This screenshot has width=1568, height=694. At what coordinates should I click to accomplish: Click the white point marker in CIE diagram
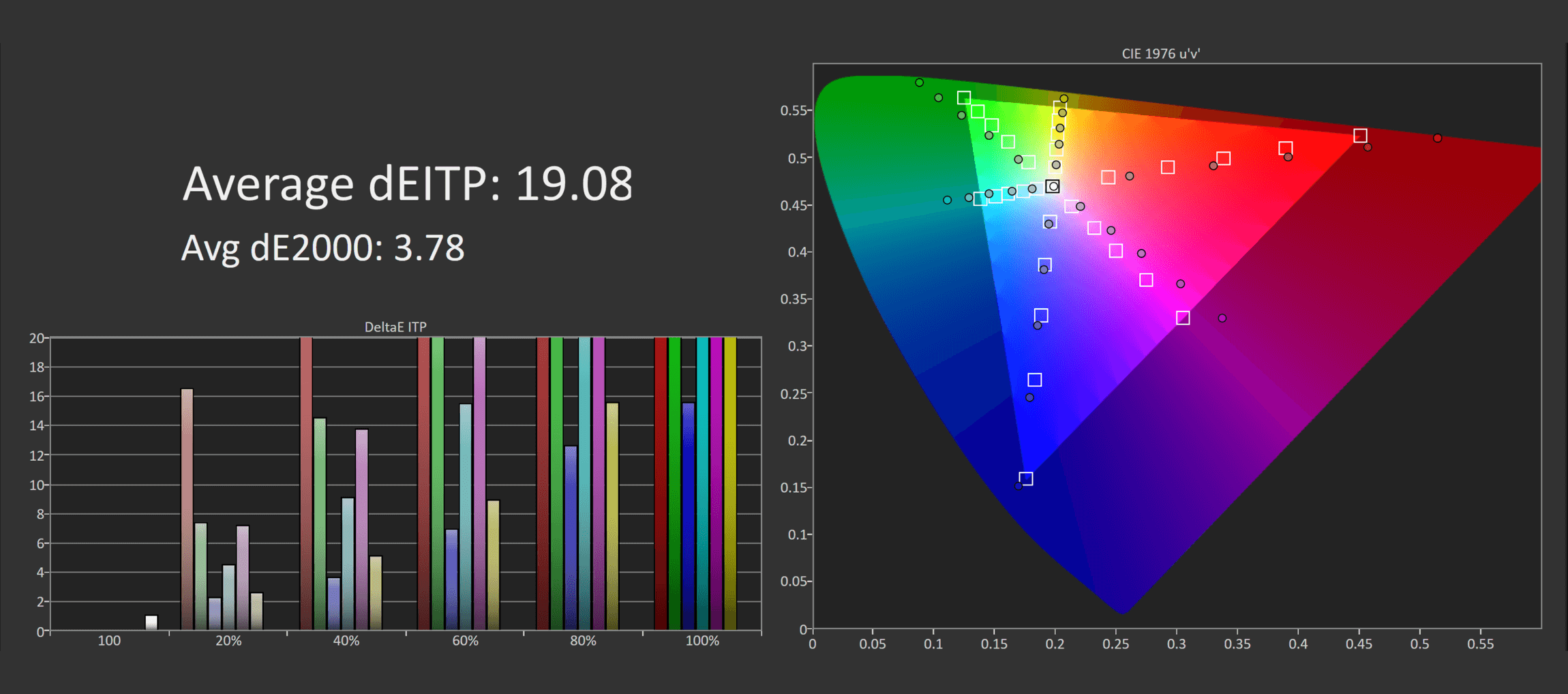1053,186
